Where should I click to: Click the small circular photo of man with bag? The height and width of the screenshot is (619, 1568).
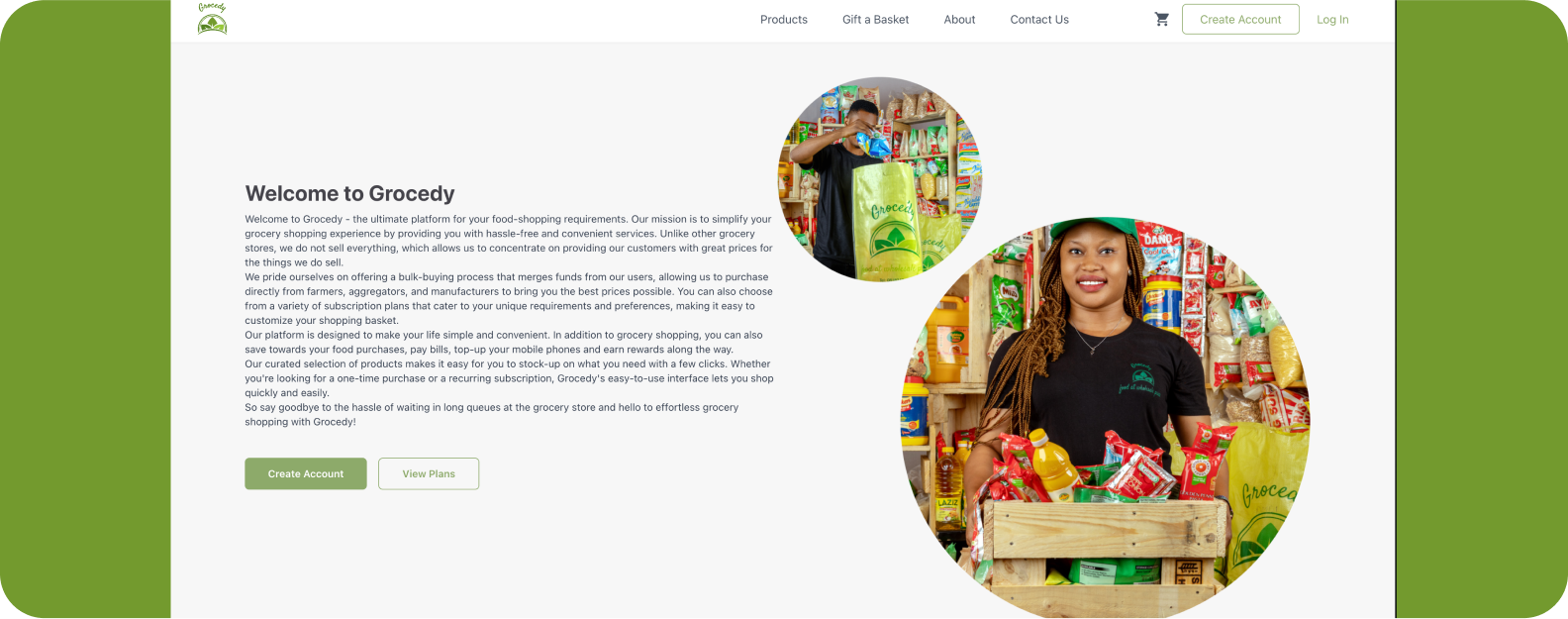(879, 178)
